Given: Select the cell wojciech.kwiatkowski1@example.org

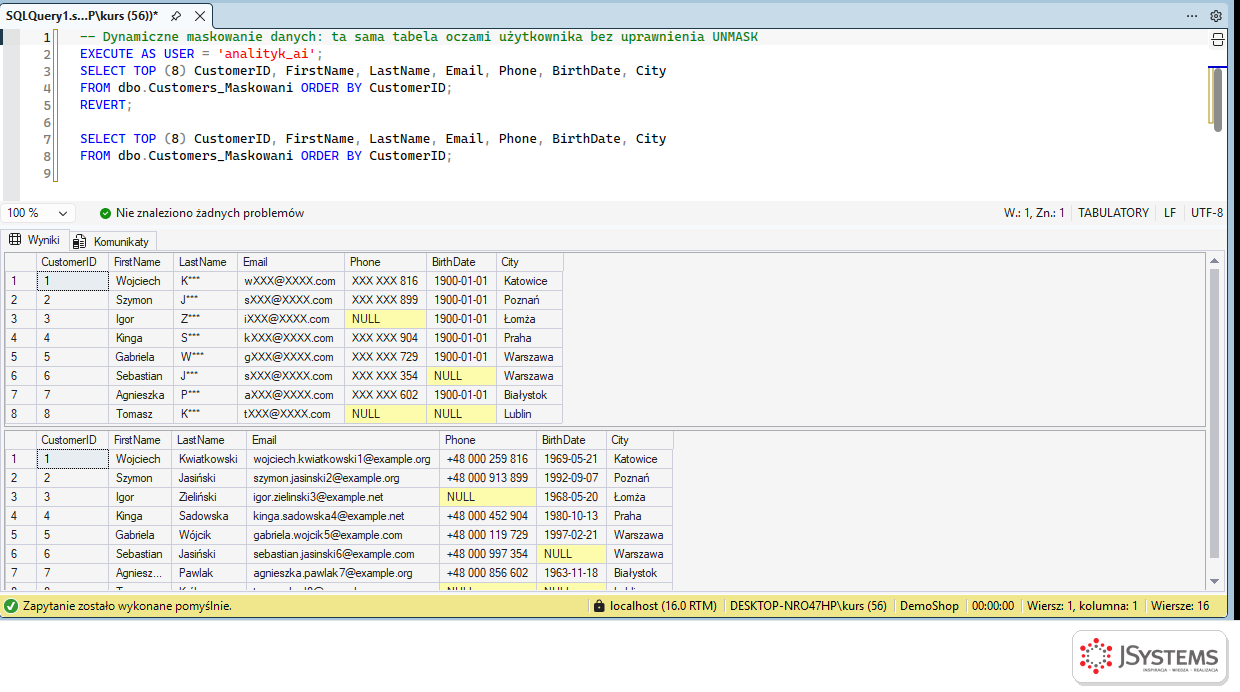Looking at the screenshot, I should pyautogui.click(x=343, y=459).
